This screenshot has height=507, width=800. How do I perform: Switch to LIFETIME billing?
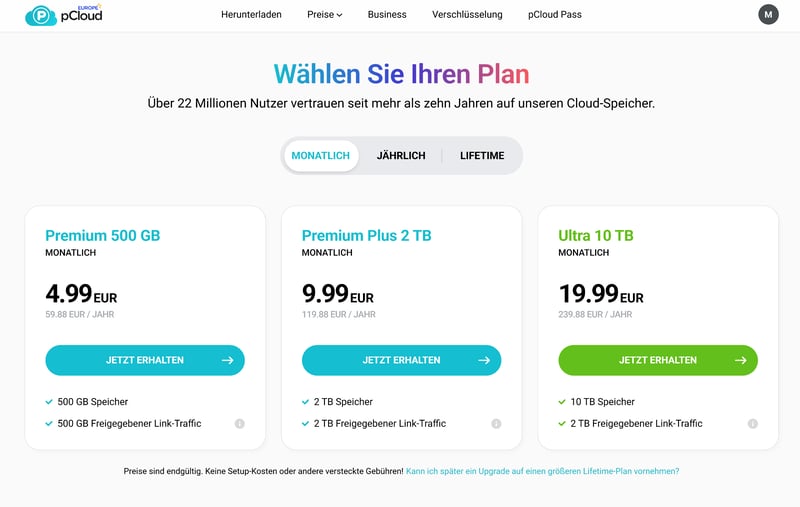[482, 156]
